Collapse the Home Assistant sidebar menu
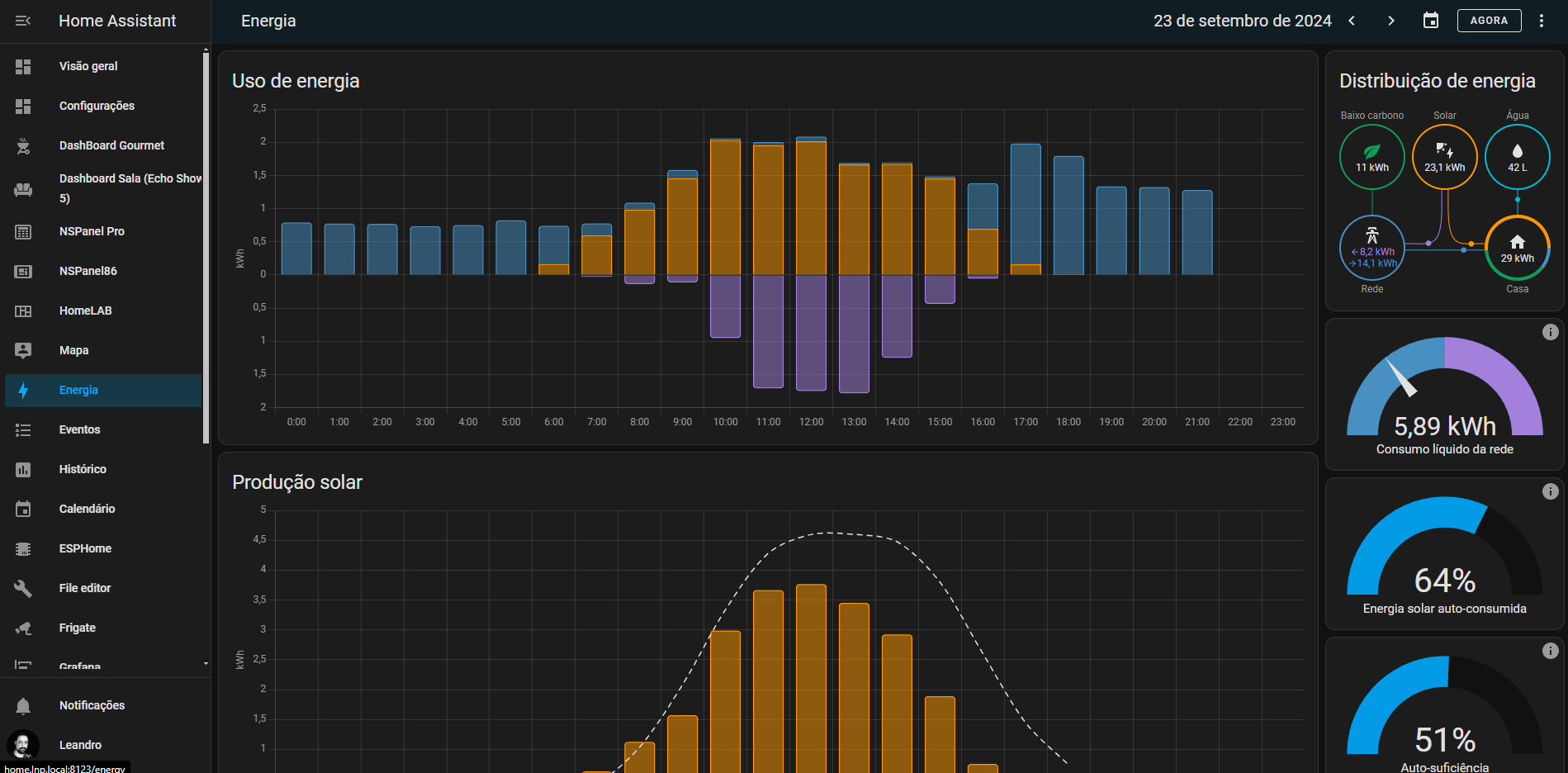 (23, 21)
